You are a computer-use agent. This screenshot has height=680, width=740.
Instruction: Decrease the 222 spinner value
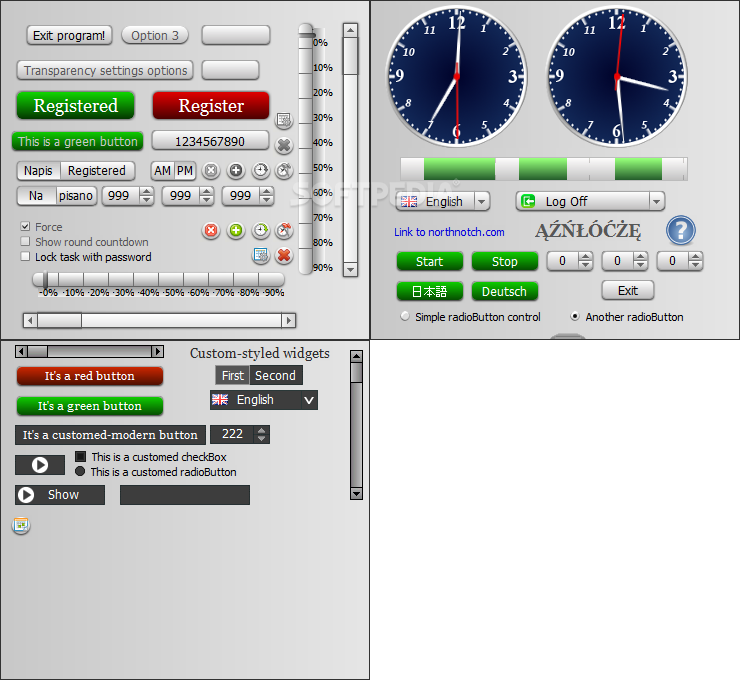261,438
